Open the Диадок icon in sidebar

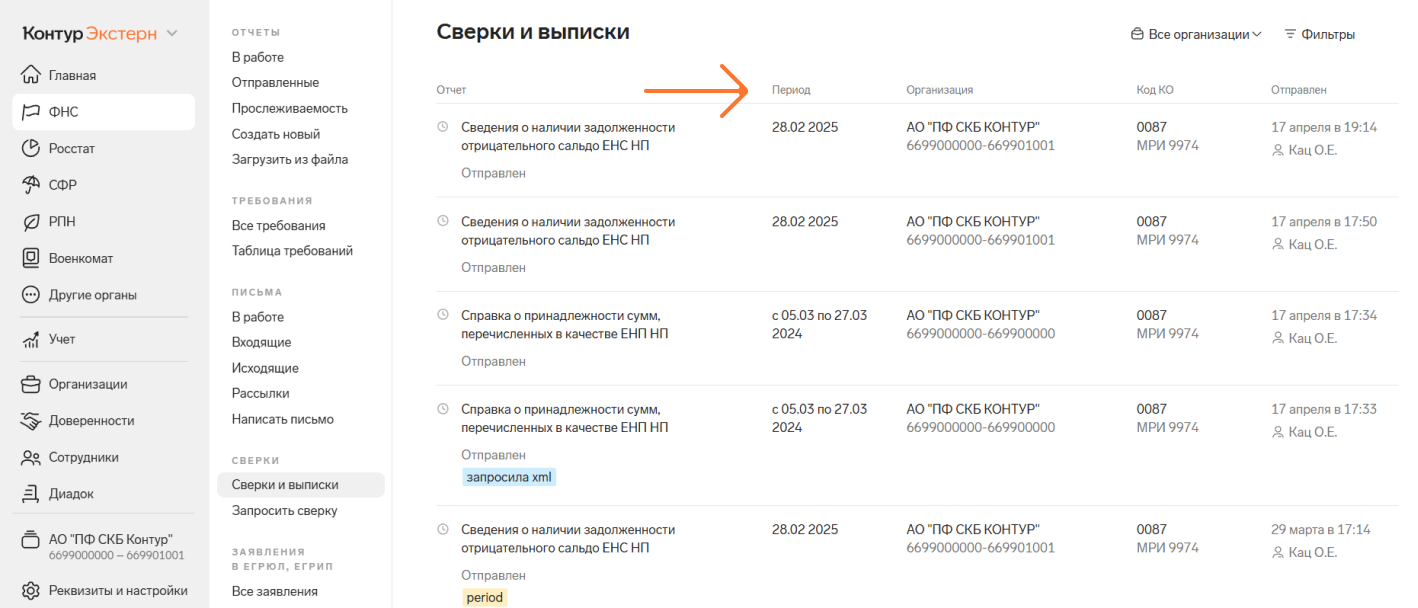(x=30, y=494)
